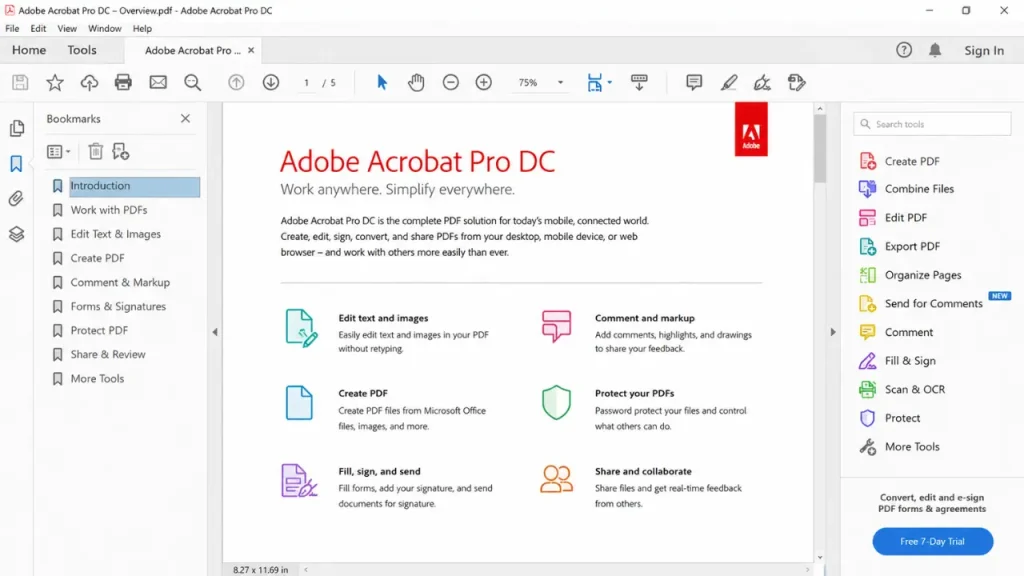
Task: Open the Window menu
Action: tap(104, 29)
